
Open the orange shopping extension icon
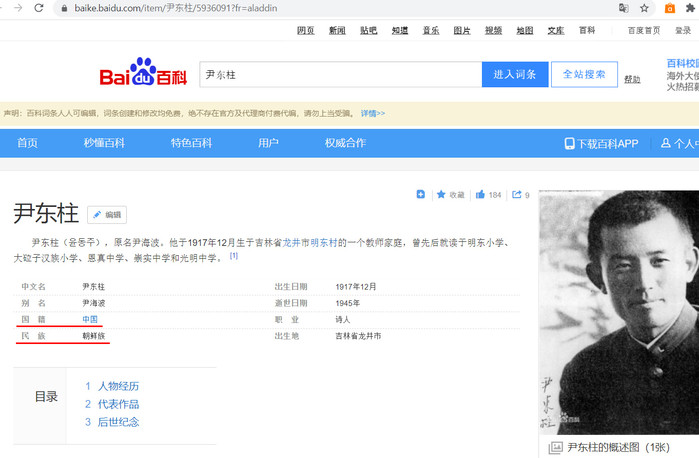[670, 8]
